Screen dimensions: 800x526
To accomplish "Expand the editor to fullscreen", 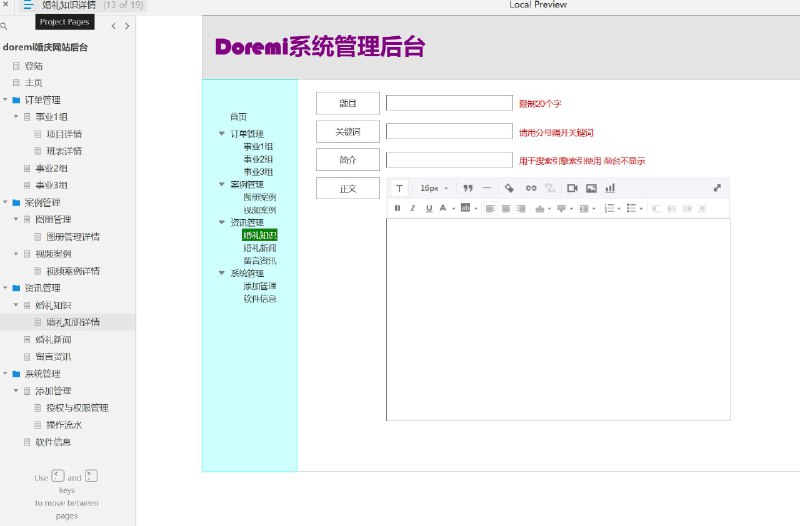I will tap(717, 188).
